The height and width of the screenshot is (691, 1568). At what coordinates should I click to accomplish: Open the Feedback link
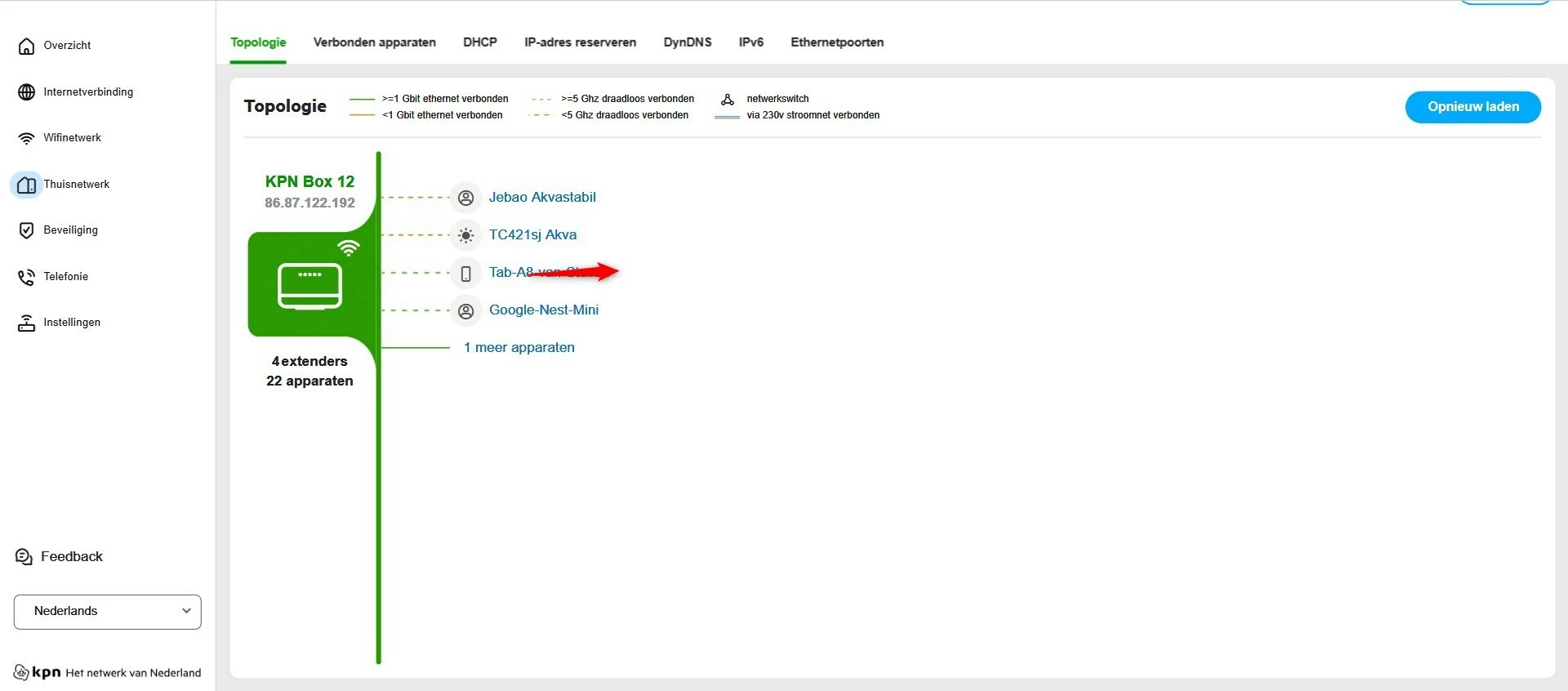[x=72, y=557]
